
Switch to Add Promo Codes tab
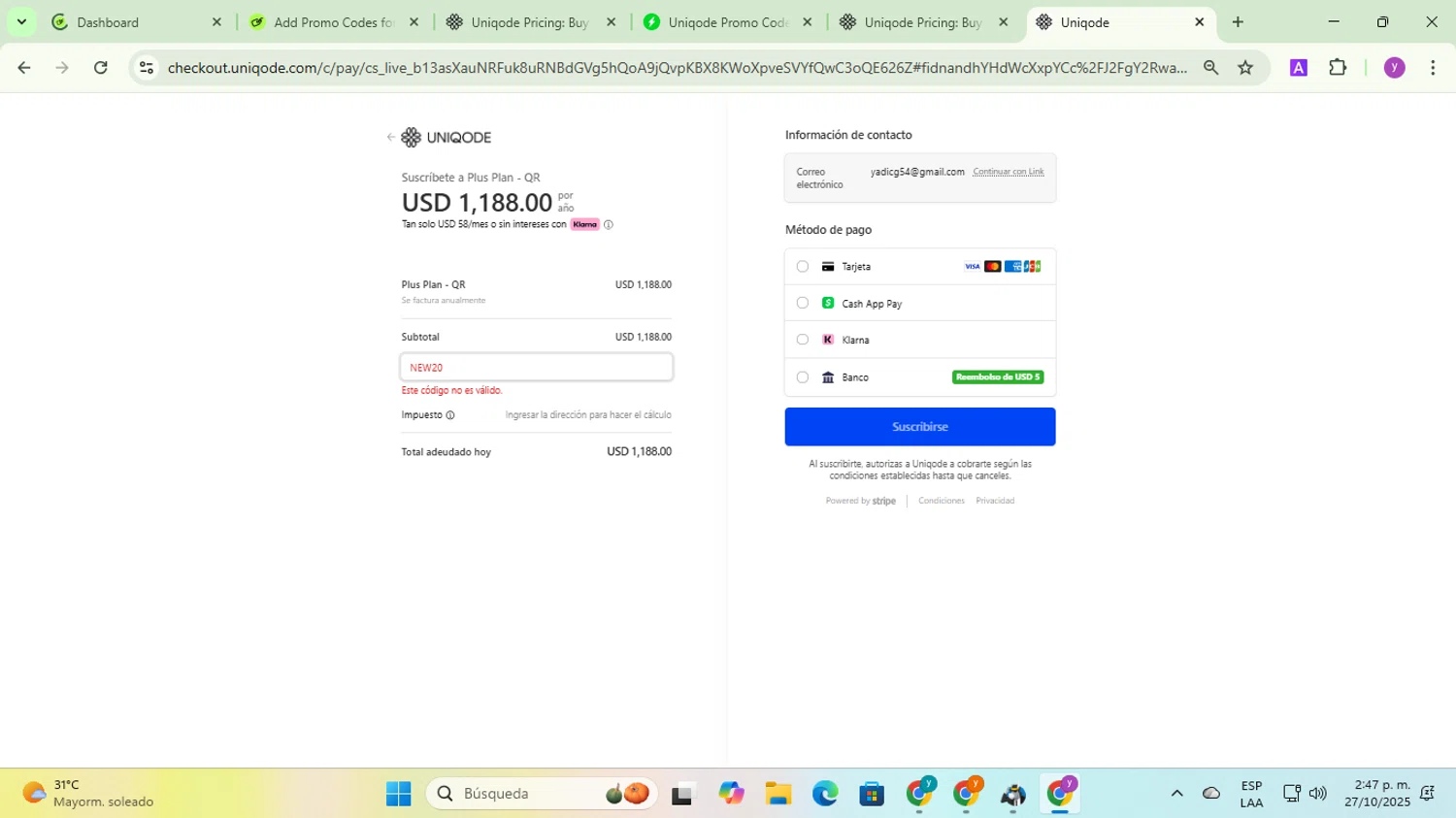point(332,21)
